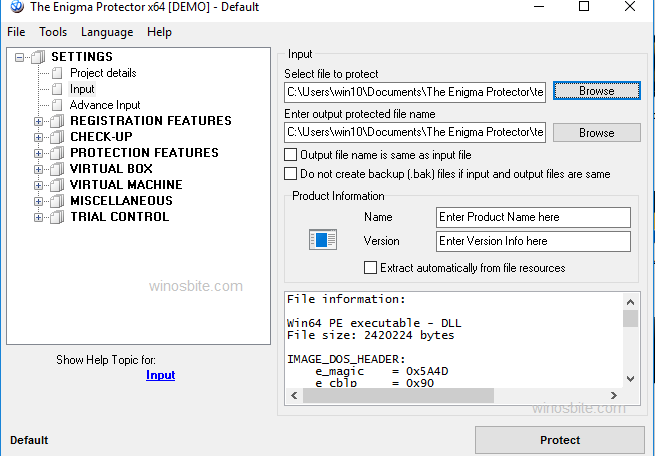Select REGISTRATION FEATURES tree label
The image size is (655, 456).
point(151,121)
